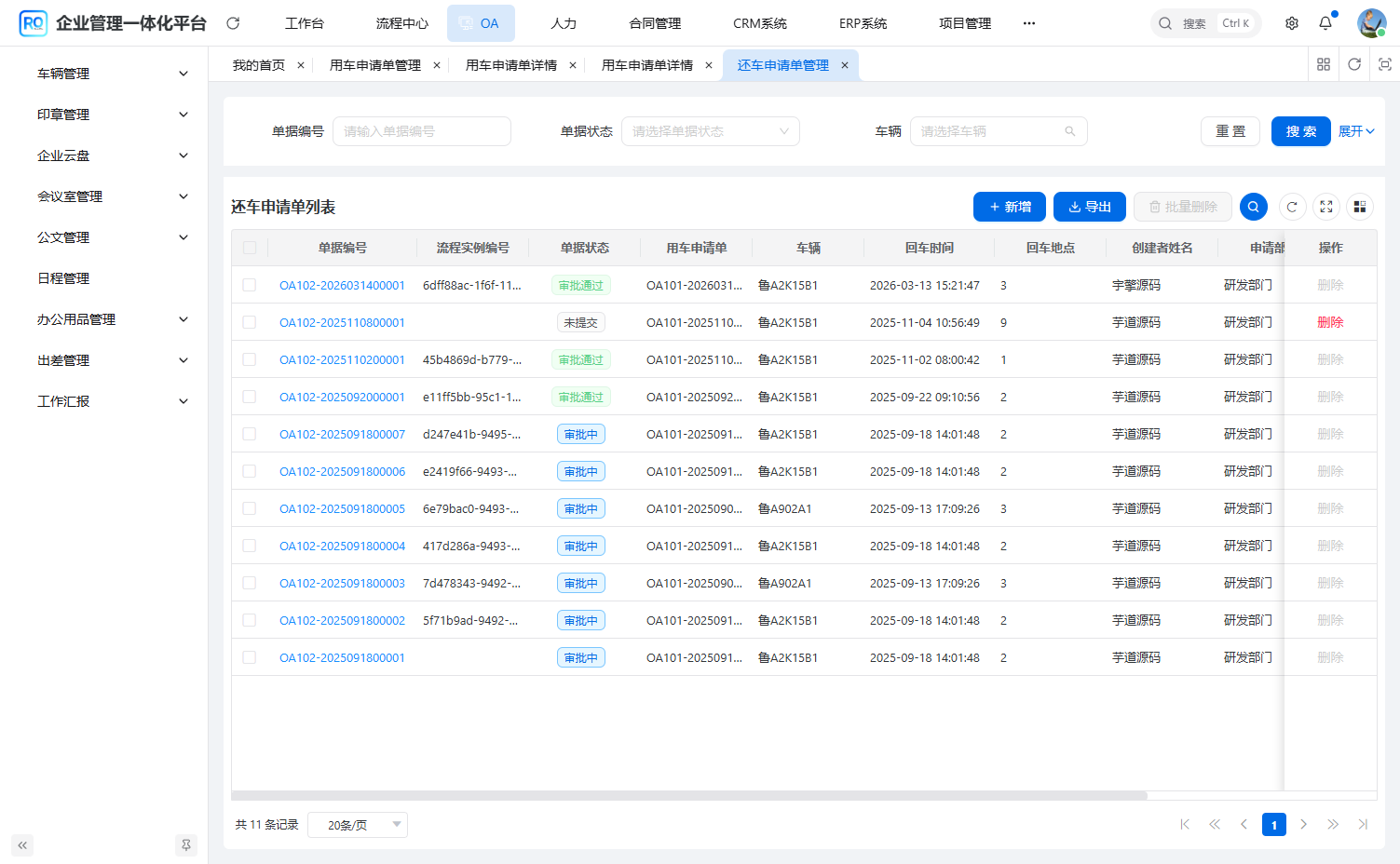This screenshot has height=864, width=1400.
Task: Go to the last page icon
Action: [1363, 824]
